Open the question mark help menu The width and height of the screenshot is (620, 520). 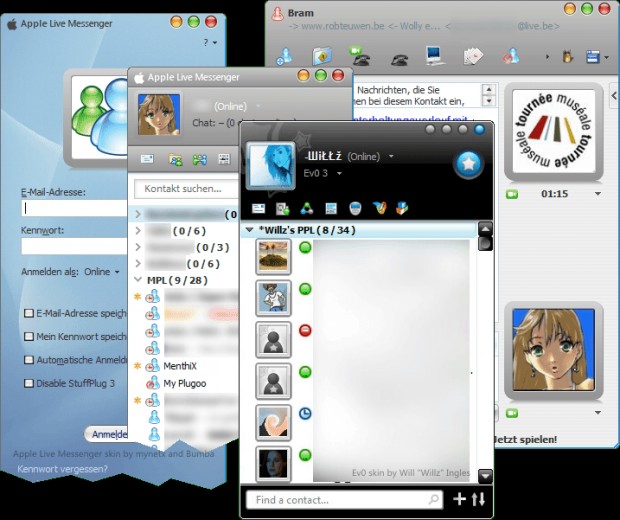(x=210, y=42)
